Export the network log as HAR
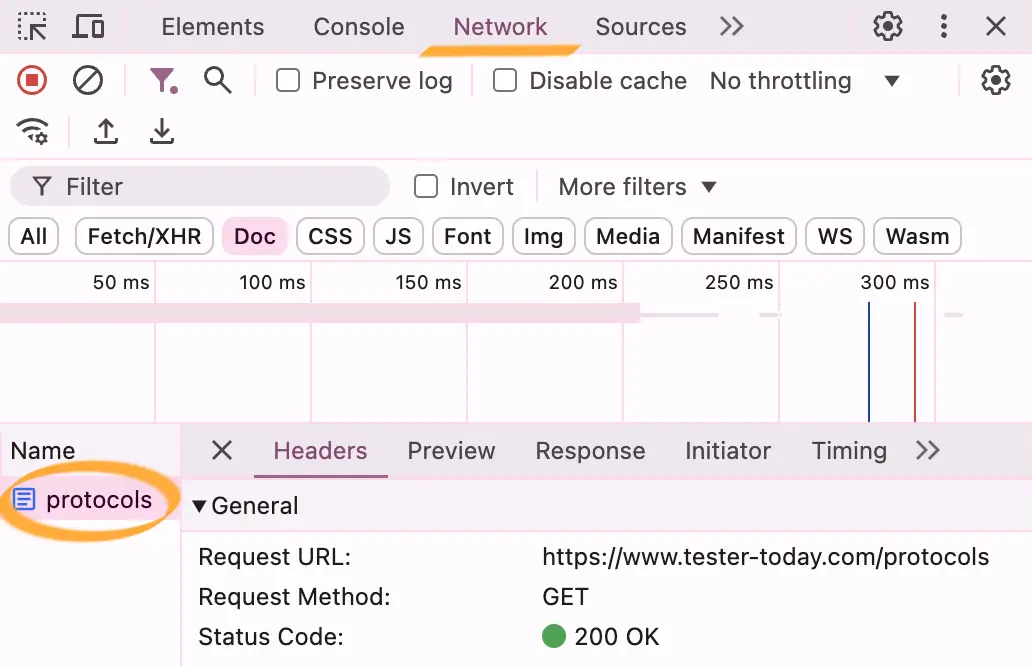The height and width of the screenshot is (666, 1032). click(161, 131)
